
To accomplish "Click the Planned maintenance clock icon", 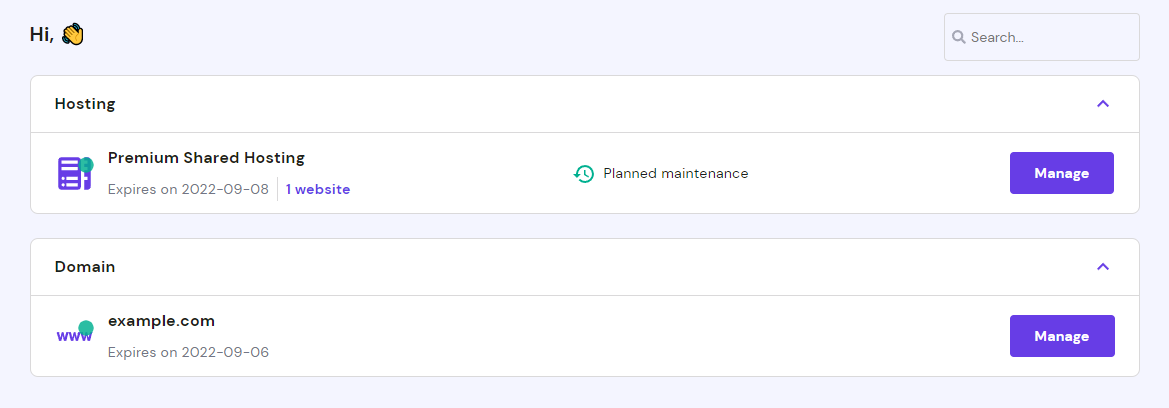I will (584, 174).
